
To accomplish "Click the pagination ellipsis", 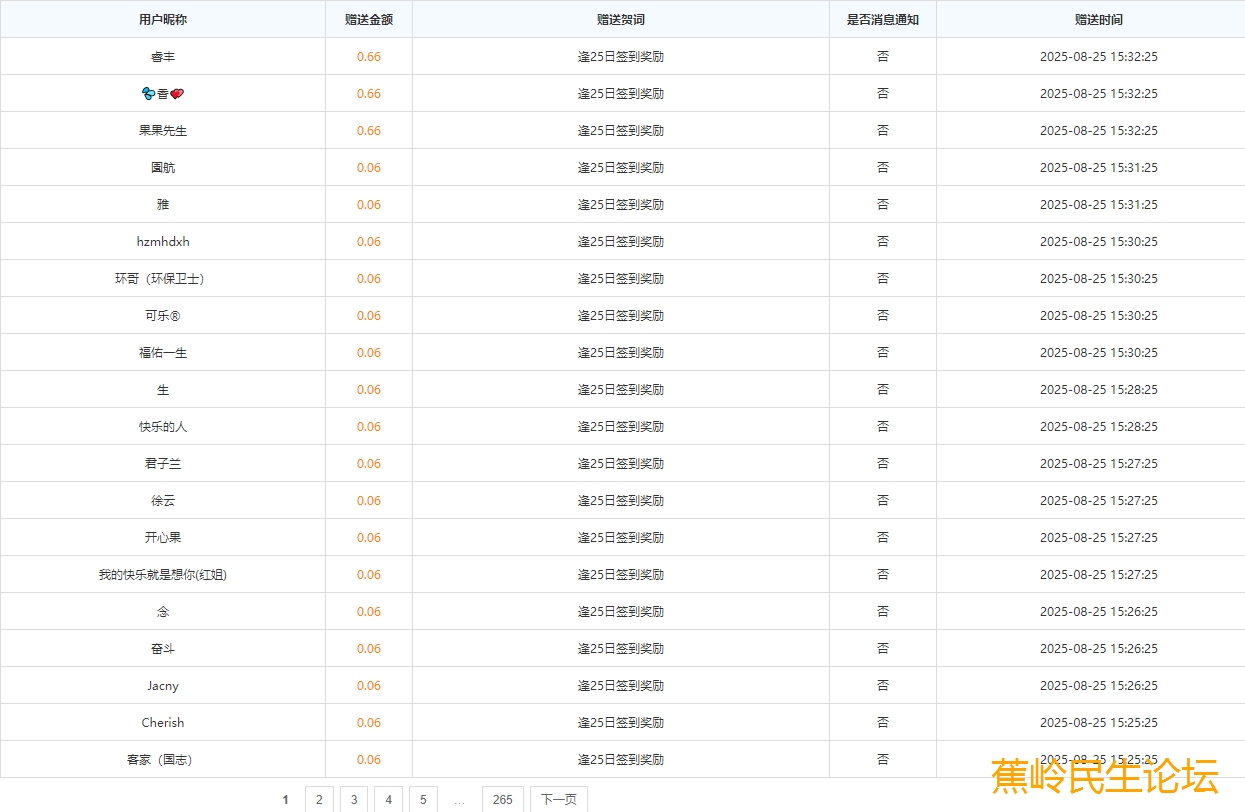I will coord(459,799).
